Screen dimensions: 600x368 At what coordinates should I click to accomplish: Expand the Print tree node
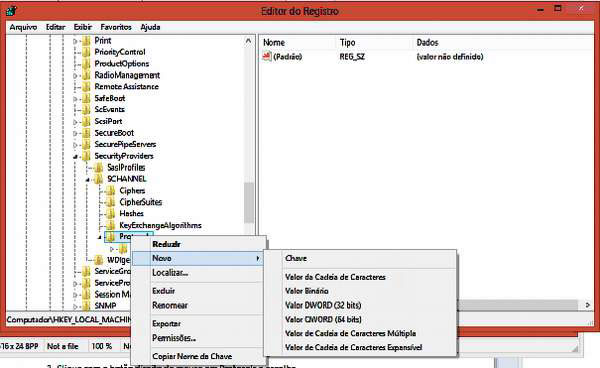(x=75, y=41)
